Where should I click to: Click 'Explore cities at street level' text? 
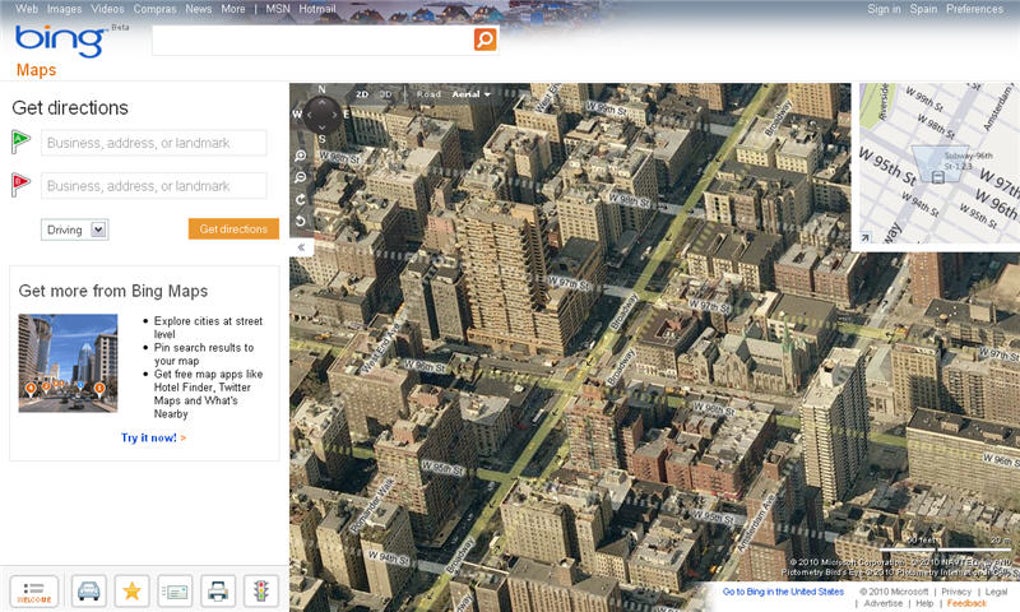point(208,327)
